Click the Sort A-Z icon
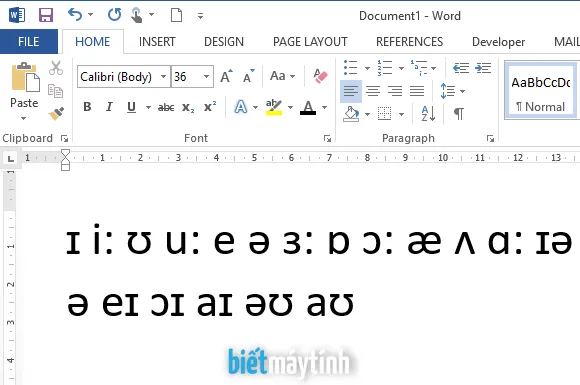 point(428,114)
